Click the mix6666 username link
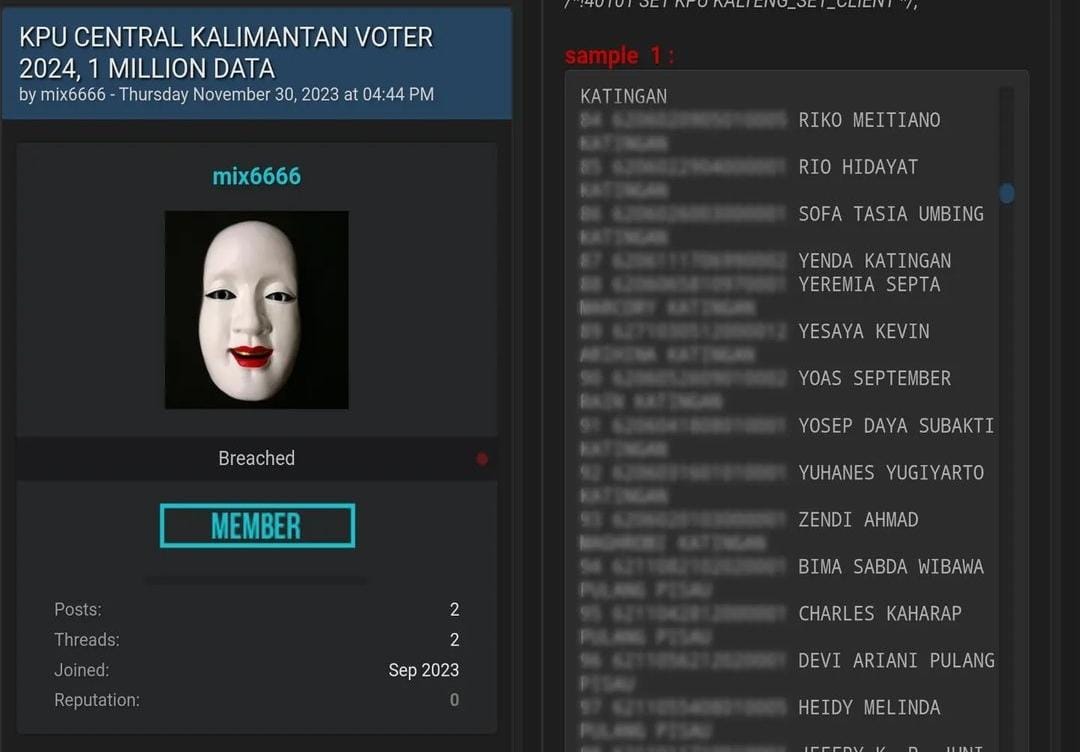1080x752 pixels. [x=256, y=176]
